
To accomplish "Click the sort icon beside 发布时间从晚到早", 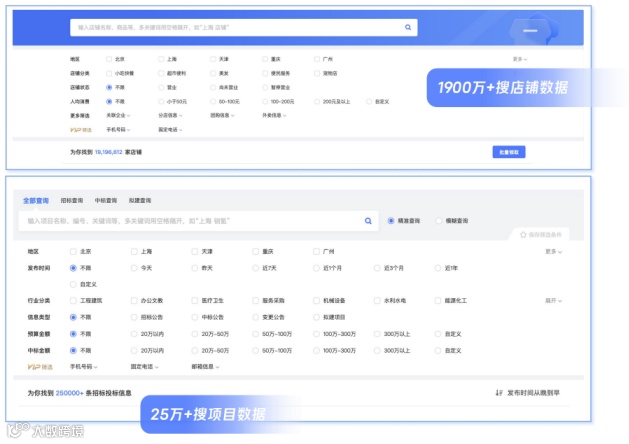I will click(499, 393).
